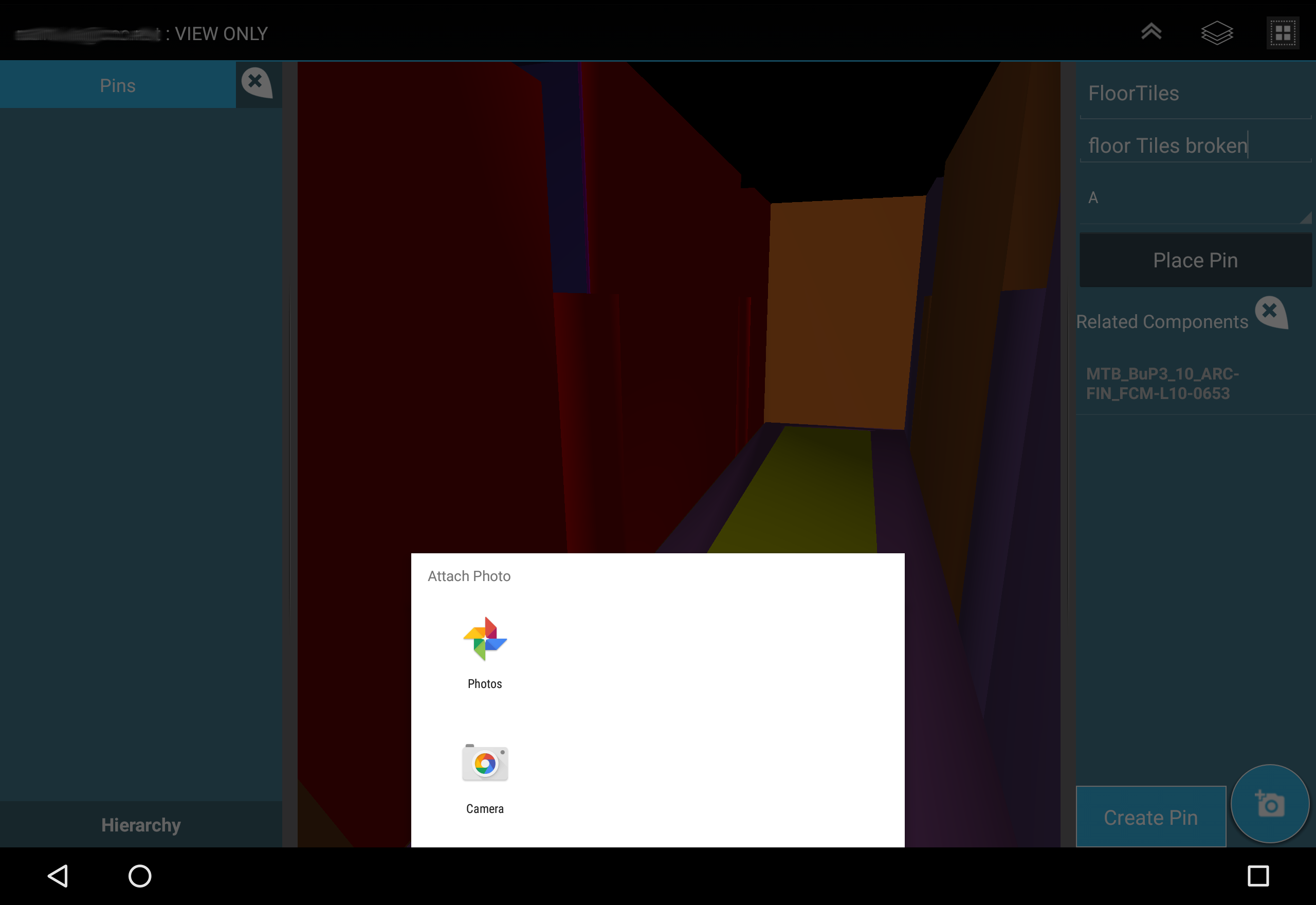Edit the FloorTiles title field
The image size is (1316, 905).
click(x=1195, y=94)
